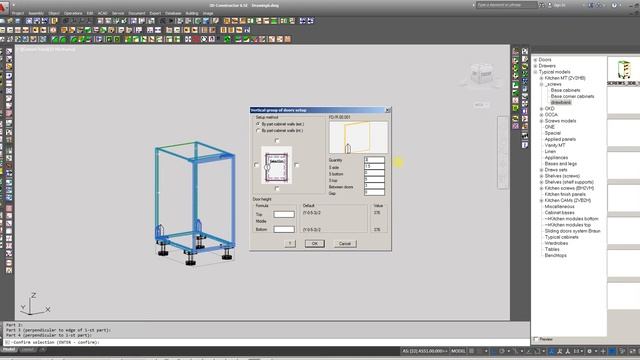Click the Quantity input field
Image resolution: width=640 pixels, height=360 pixels.
(374, 160)
